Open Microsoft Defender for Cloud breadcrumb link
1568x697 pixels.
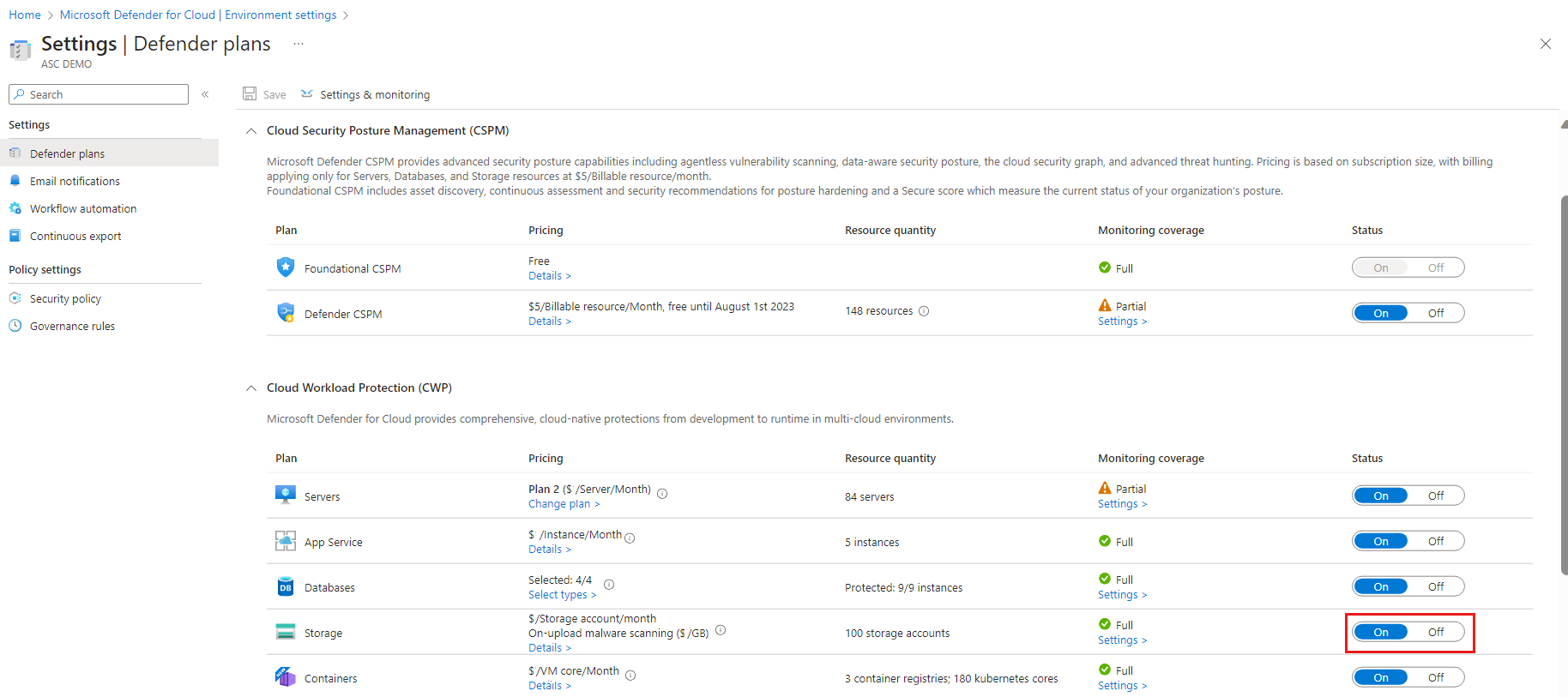198,15
